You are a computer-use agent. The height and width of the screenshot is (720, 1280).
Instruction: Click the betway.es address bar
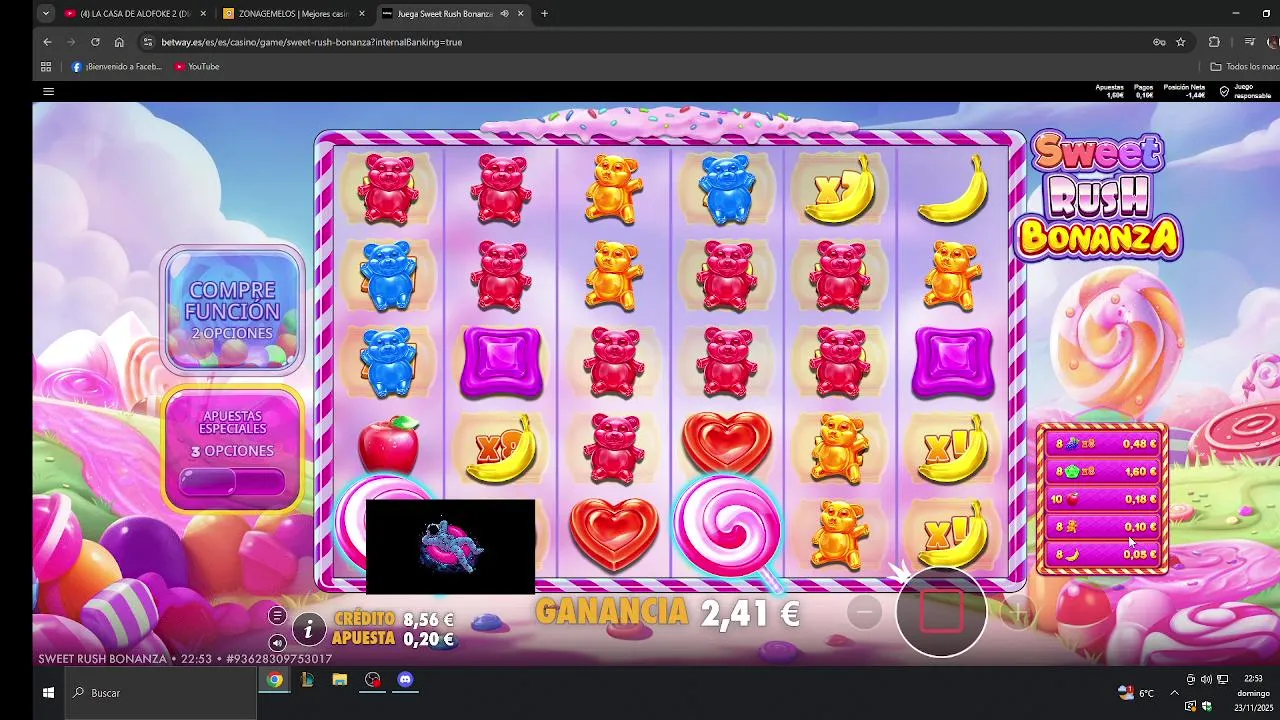tap(640, 42)
